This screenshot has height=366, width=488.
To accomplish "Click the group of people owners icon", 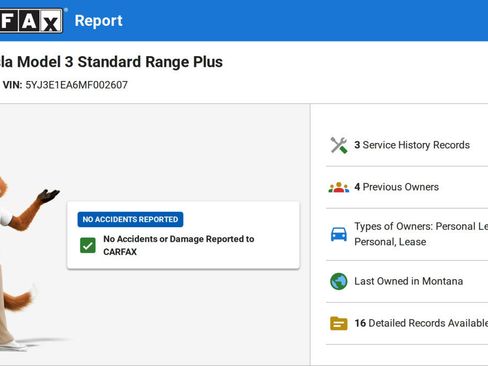I will tap(339, 187).
